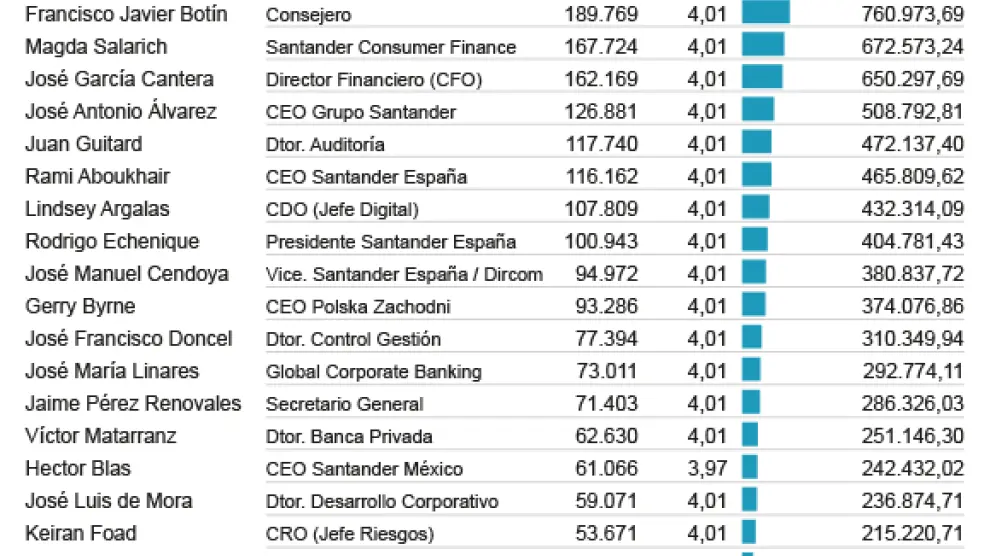Click the Lindsey Argalas name cell

pyautogui.click(x=97, y=209)
